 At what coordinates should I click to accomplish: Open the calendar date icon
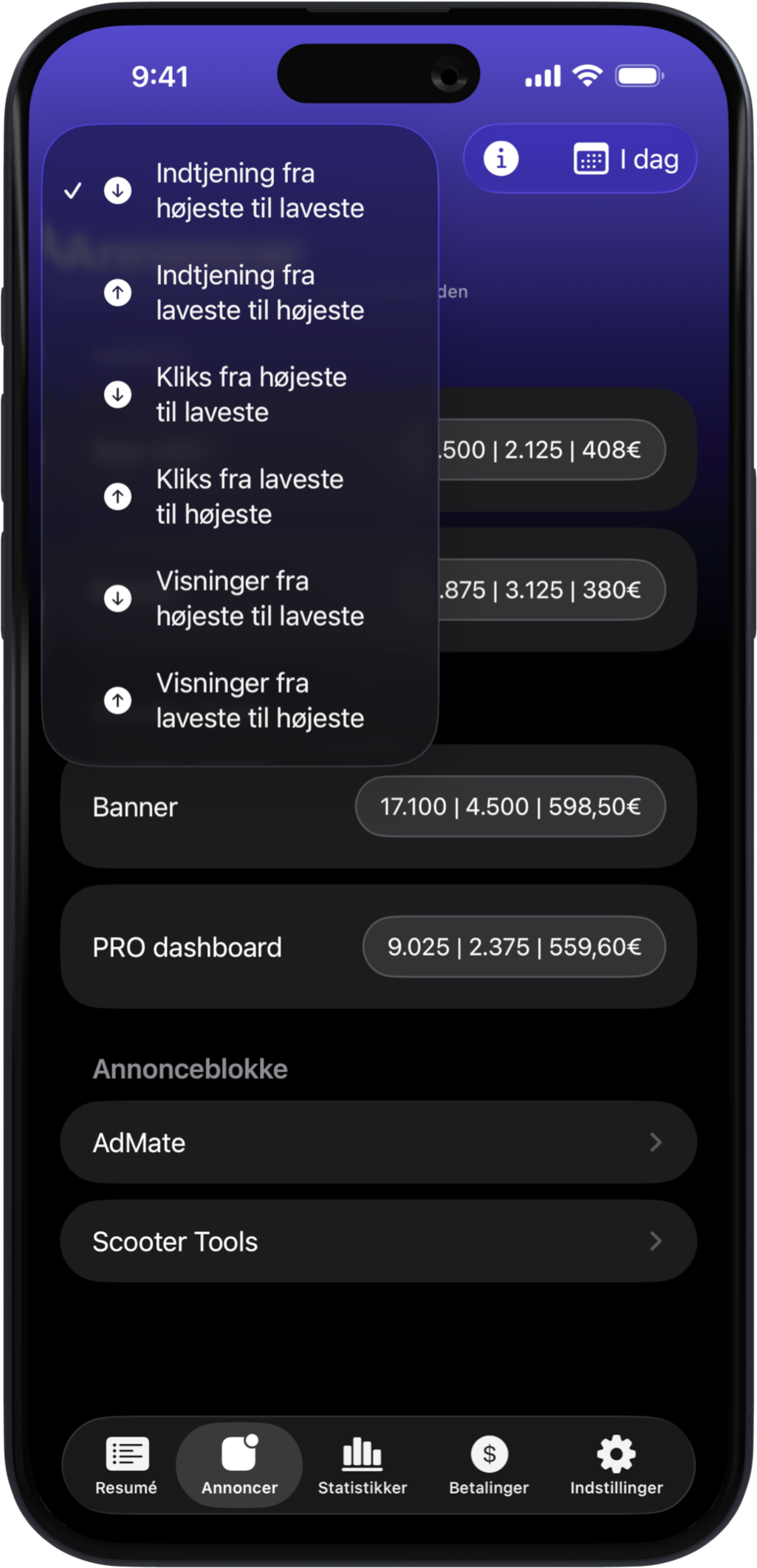tap(591, 160)
